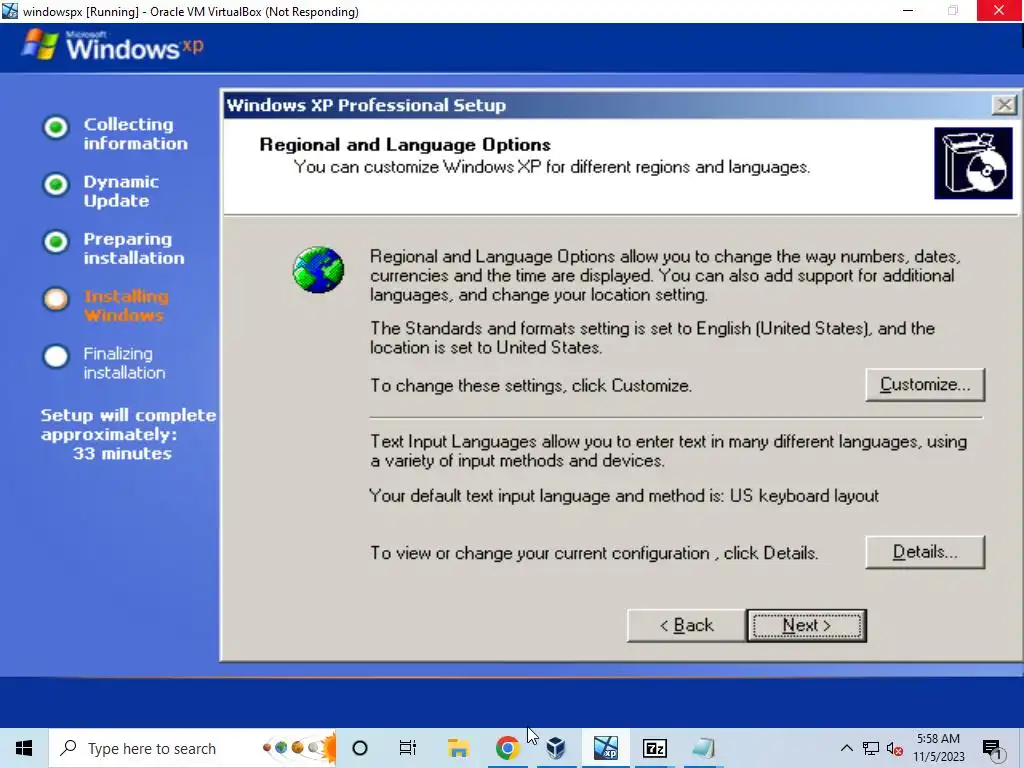1024x768 pixels.
Task: Click the Dynamic Update step indicator
Action: (56, 184)
